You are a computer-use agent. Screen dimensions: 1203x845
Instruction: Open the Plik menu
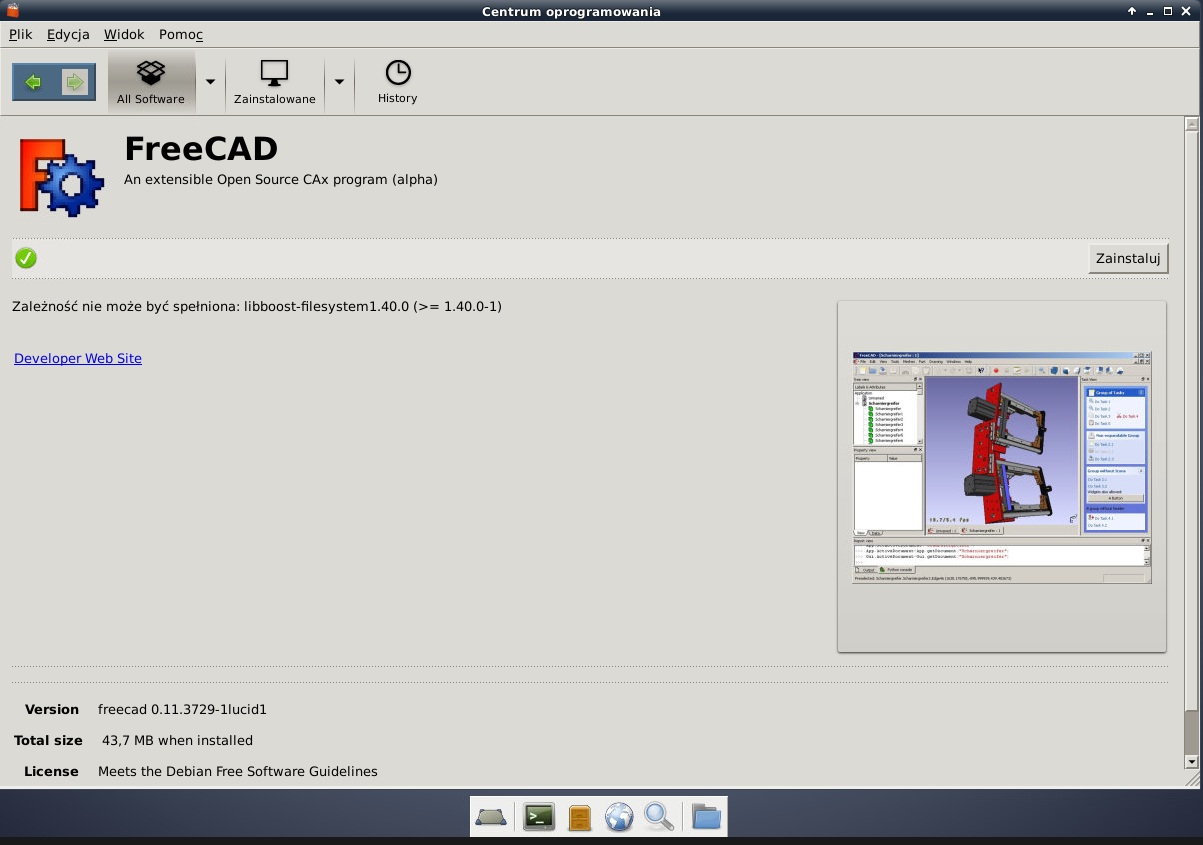pos(20,34)
